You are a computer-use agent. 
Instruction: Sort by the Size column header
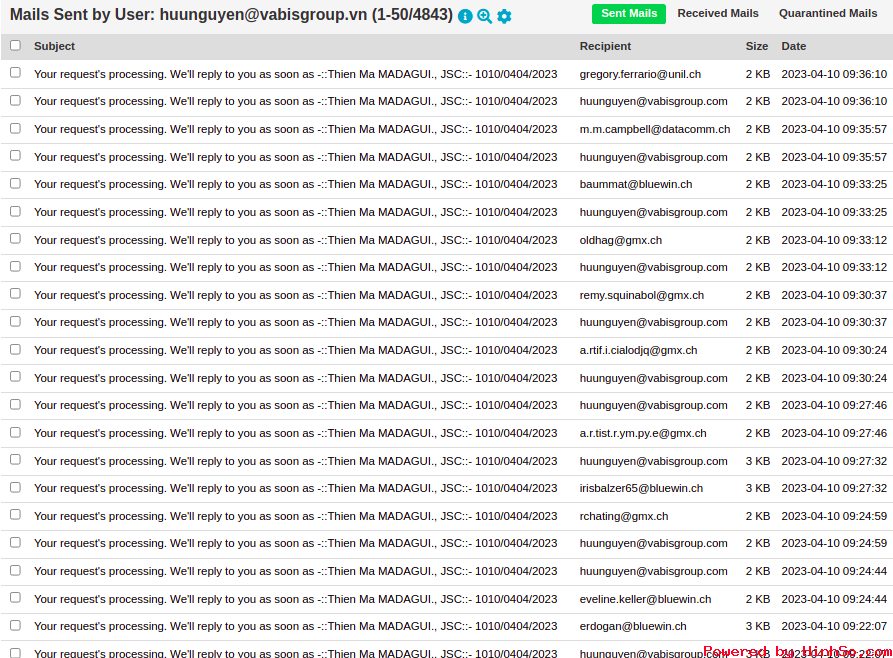point(757,46)
